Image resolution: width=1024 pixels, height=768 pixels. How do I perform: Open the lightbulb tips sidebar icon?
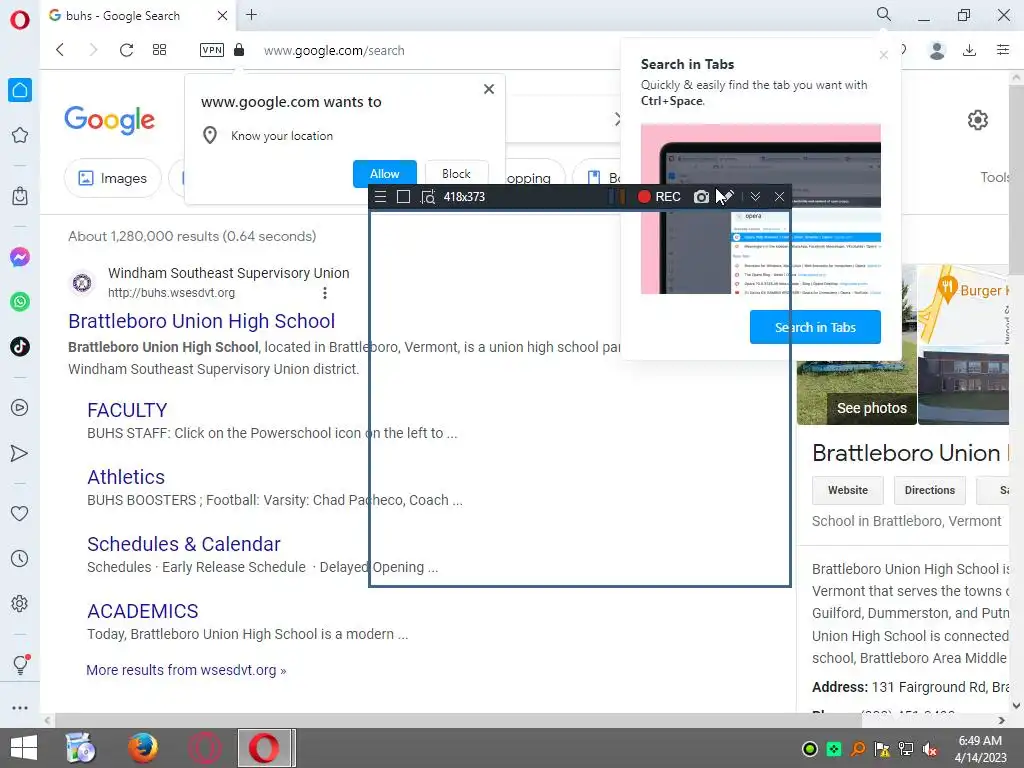tap(20, 665)
